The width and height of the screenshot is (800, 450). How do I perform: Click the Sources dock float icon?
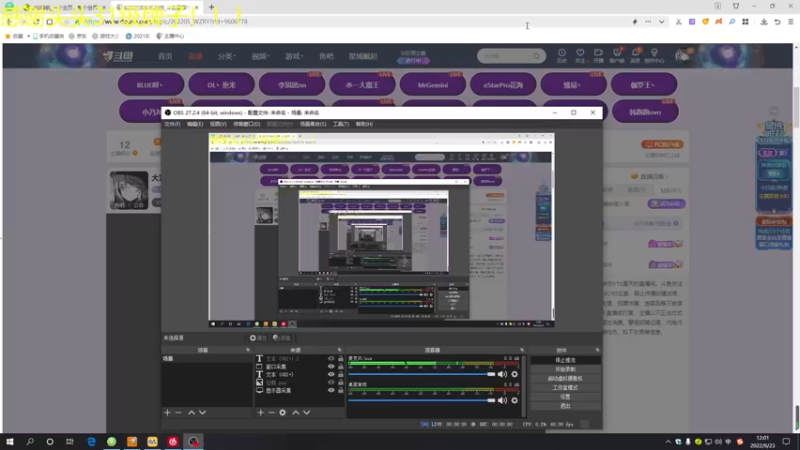pyautogui.click(x=340, y=350)
